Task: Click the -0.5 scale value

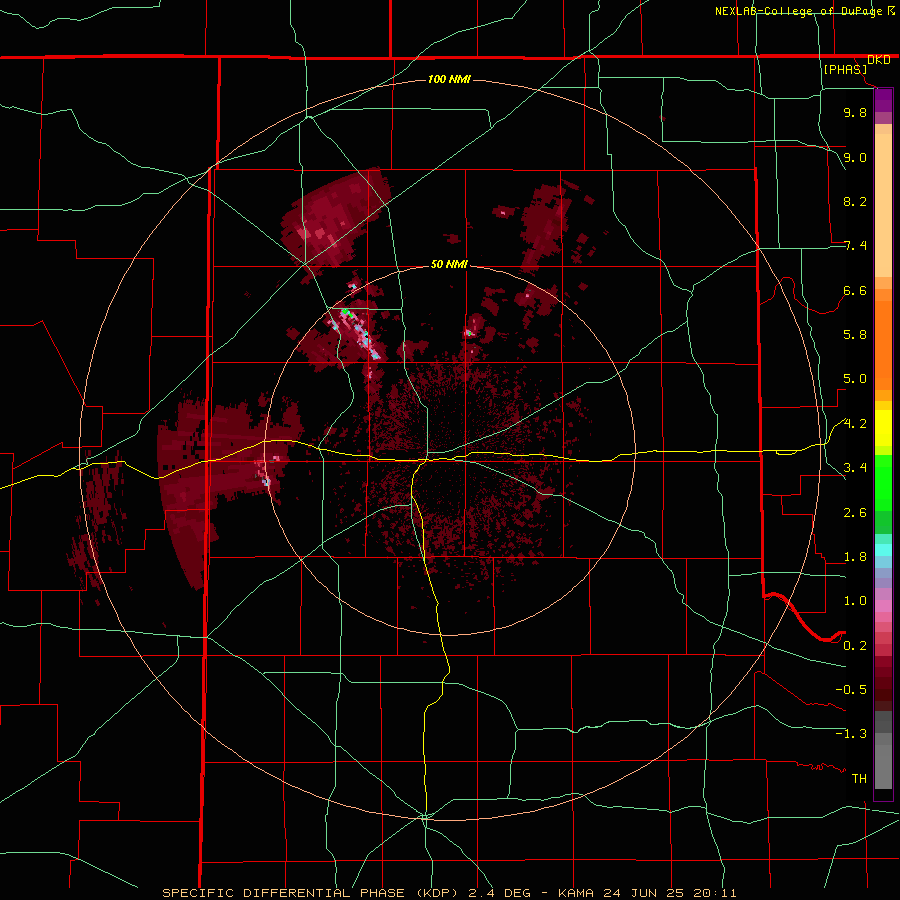Action: pyautogui.click(x=851, y=690)
